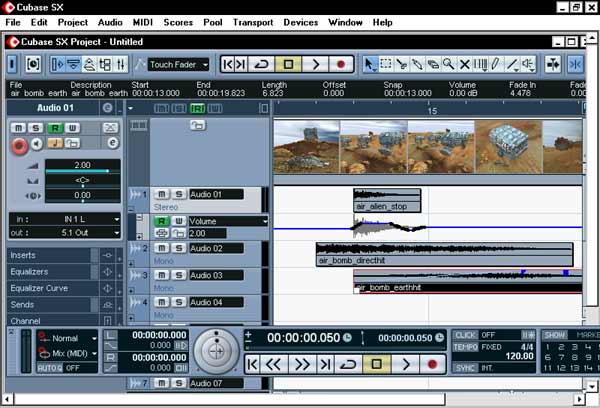This screenshot has height=408, width=600.
Task: Open the Devices menu
Action: click(300, 21)
